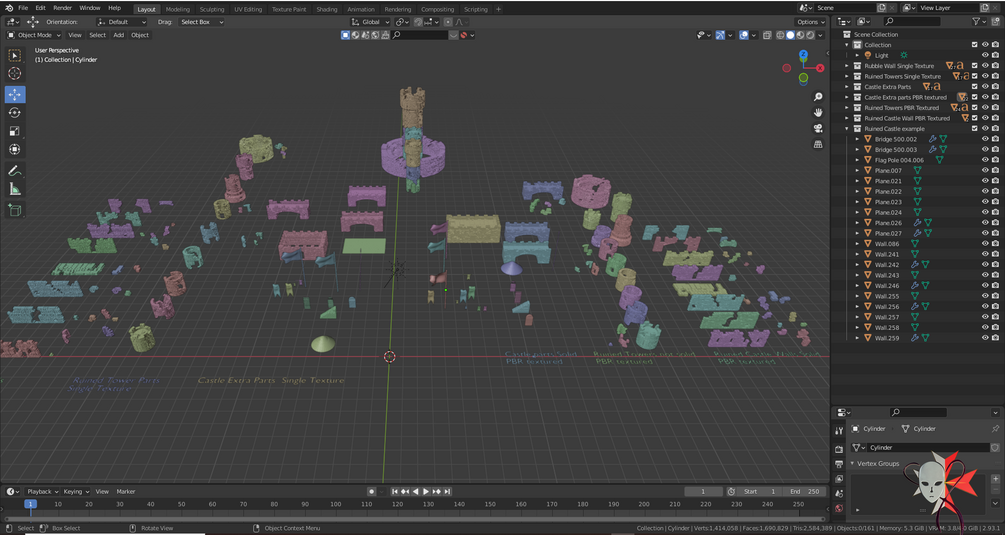
Task: Click frame 100 on timeline ruler
Action: [335, 504]
